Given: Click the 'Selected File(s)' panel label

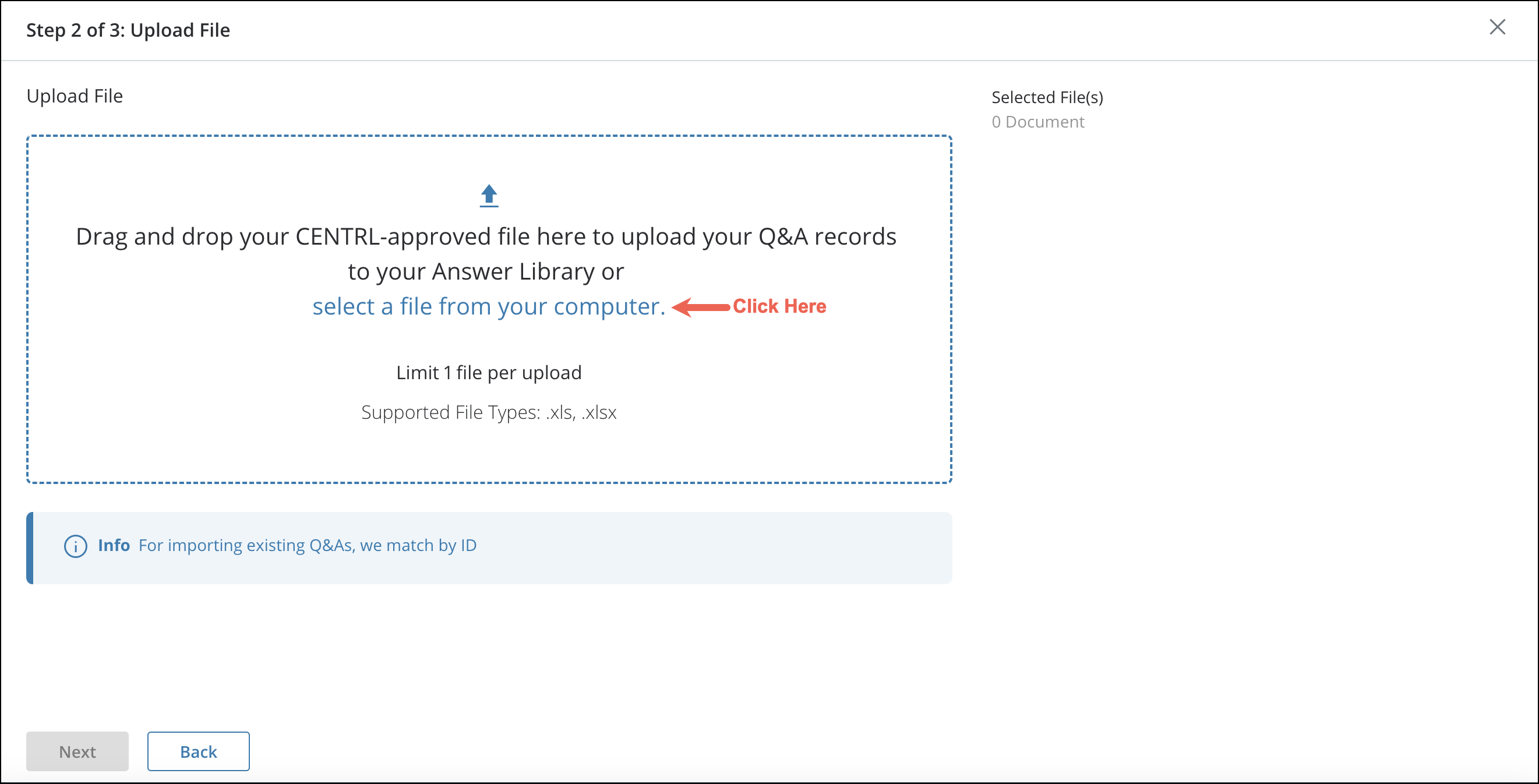Looking at the screenshot, I should (x=1047, y=97).
